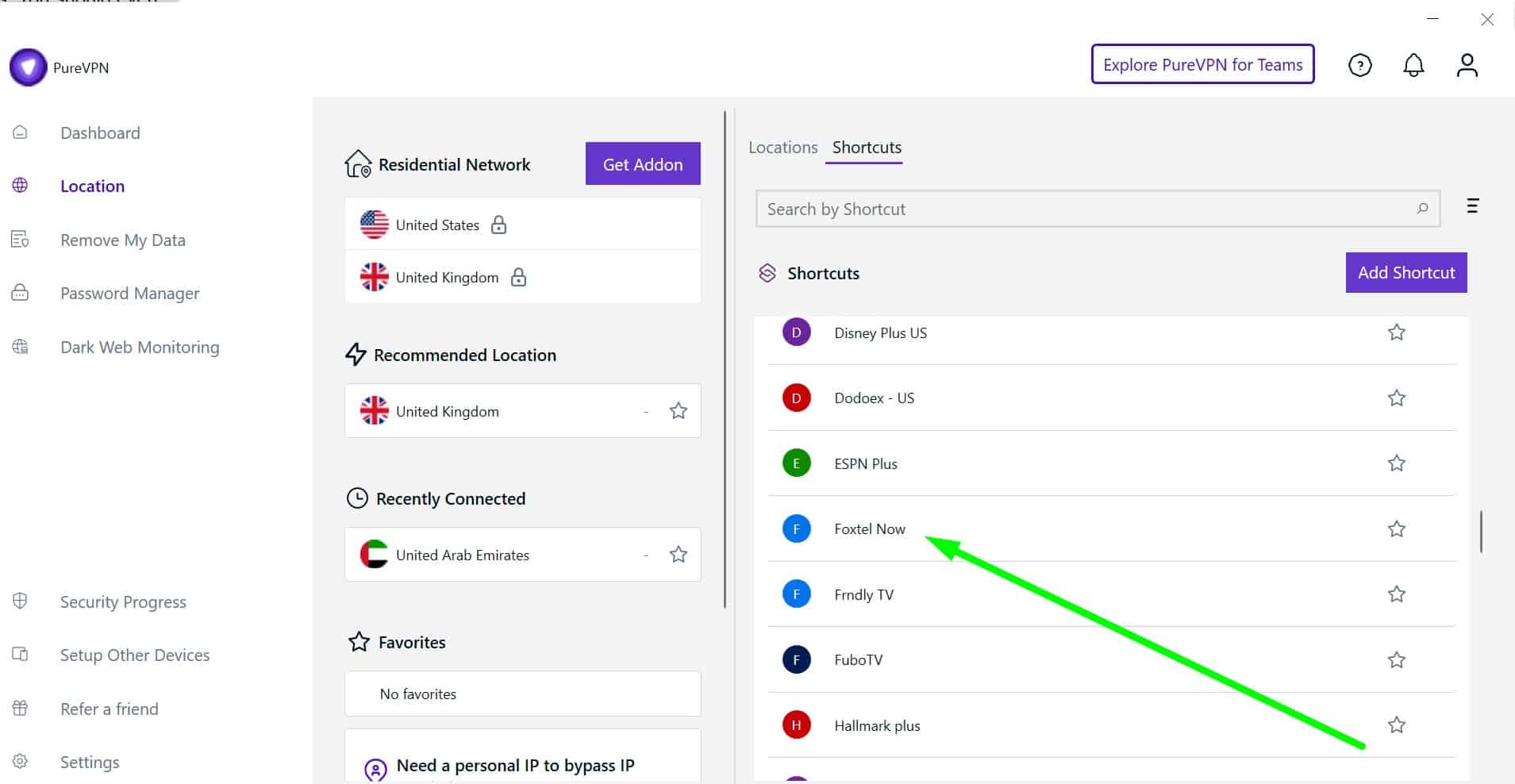
Task: Go to Dark Web Monitoring
Action: (x=140, y=347)
